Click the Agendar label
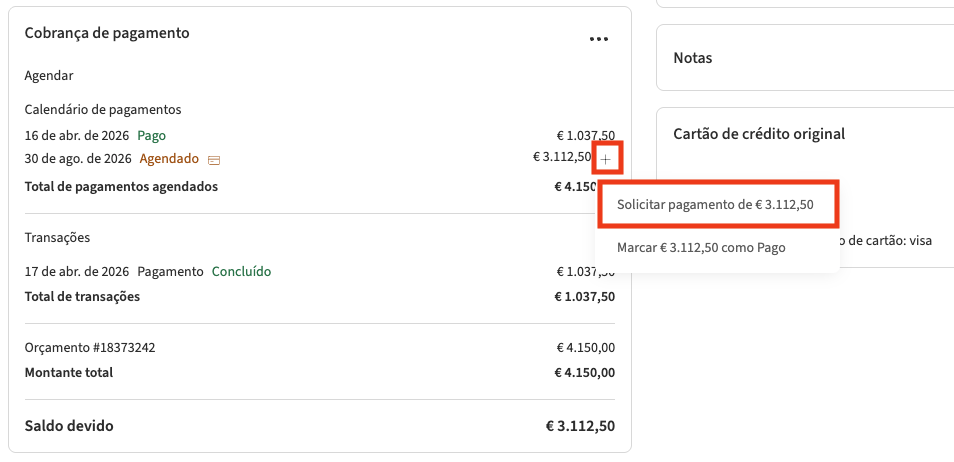Viewport: 954px width, 462px height. point(49,76)
